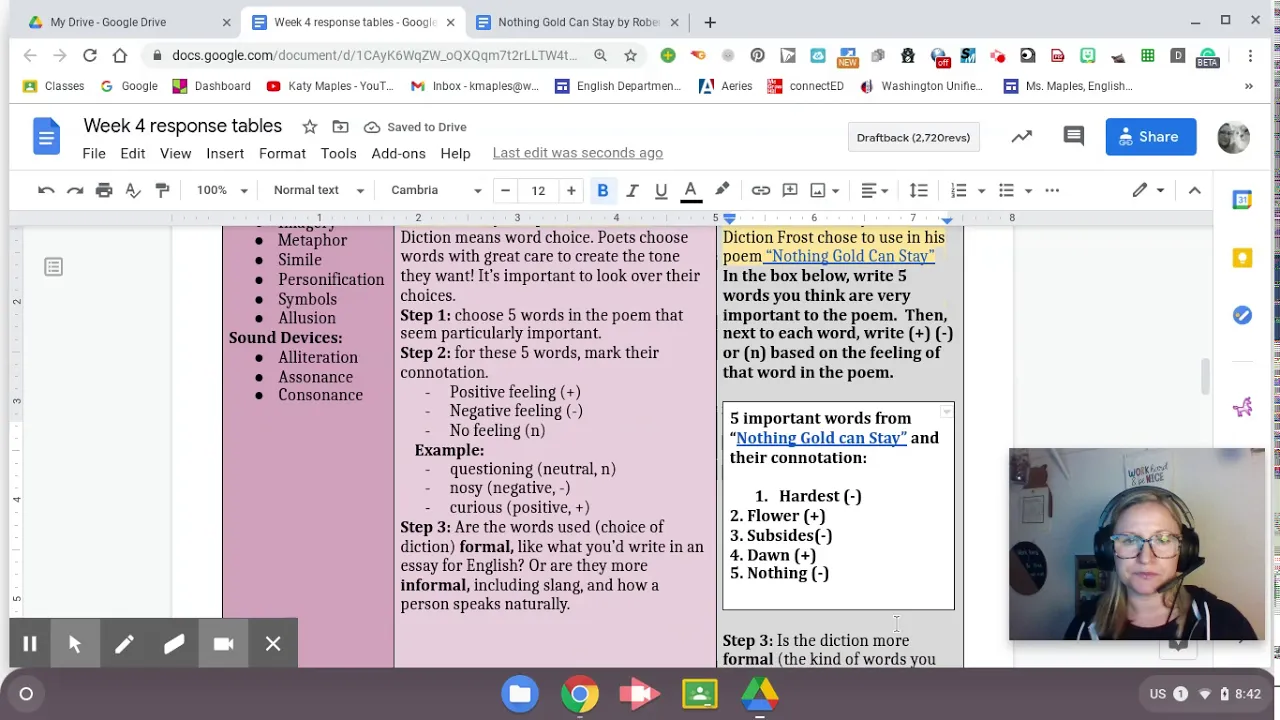
Task: Open the View menu
Action: click(x=175, y=153)
